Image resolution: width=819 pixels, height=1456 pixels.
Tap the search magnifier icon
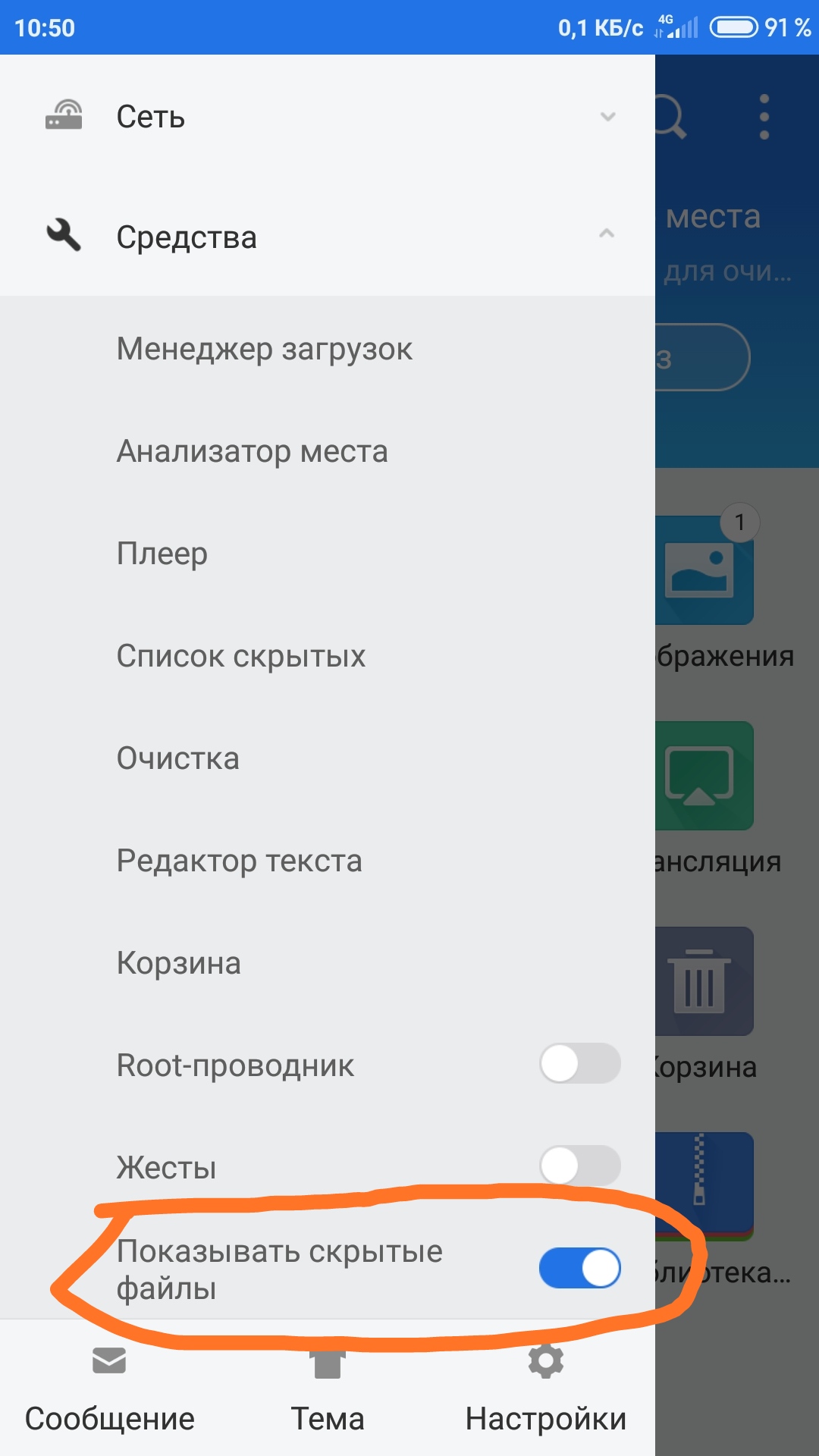[x=670, y=116]
